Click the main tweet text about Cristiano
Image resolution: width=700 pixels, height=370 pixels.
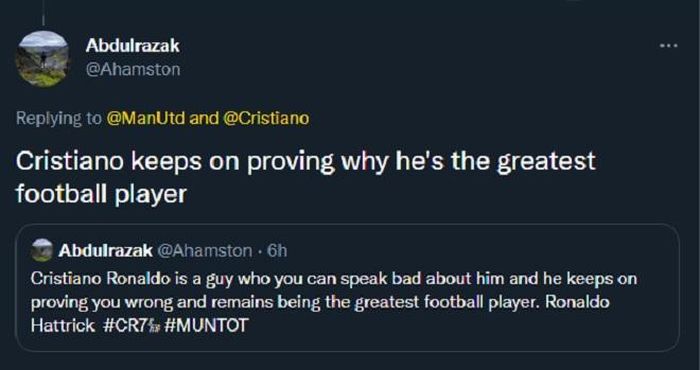[305, 177]
